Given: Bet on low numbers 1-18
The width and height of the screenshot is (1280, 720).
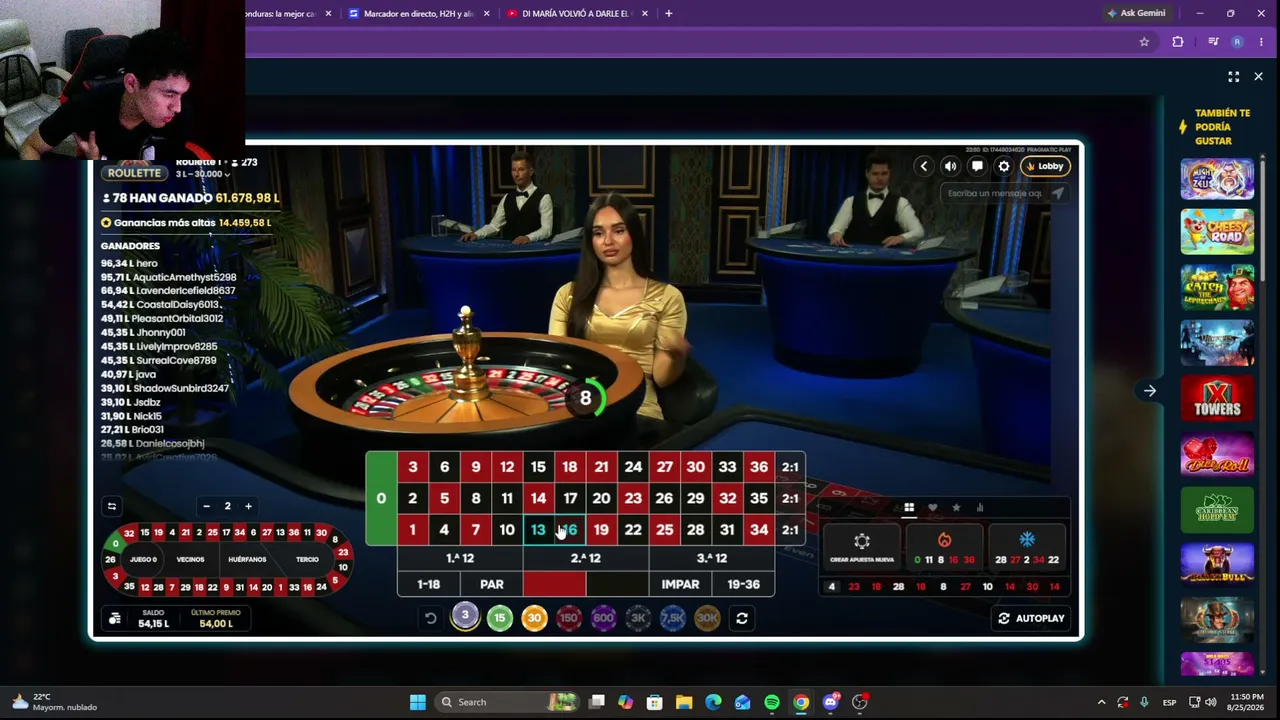Looking at the screenshot, I should point(429,584).
